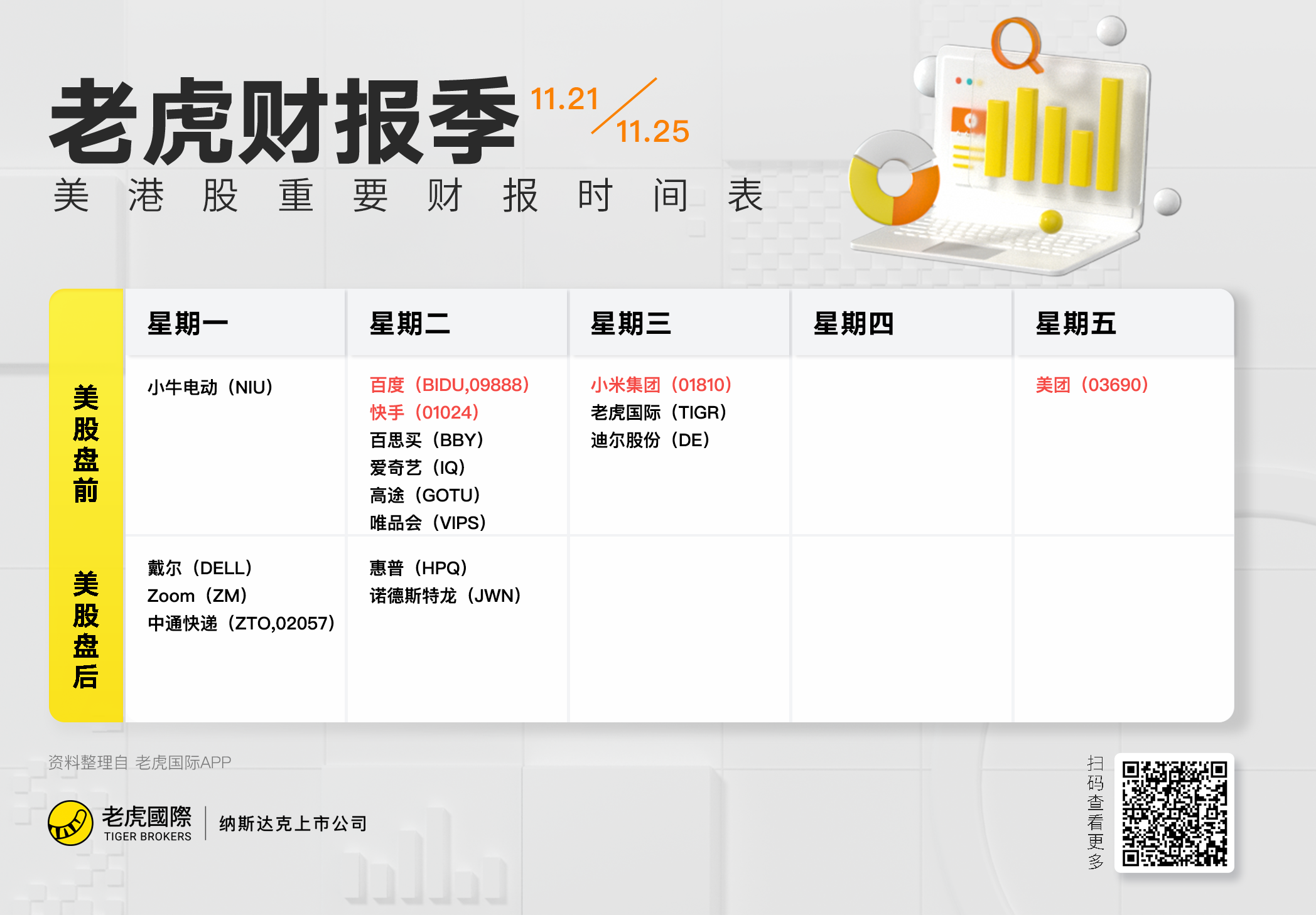Click 扫码查看更多 vertical label
This screenshot has height=915, width=1316.
tap(1095, 813)
